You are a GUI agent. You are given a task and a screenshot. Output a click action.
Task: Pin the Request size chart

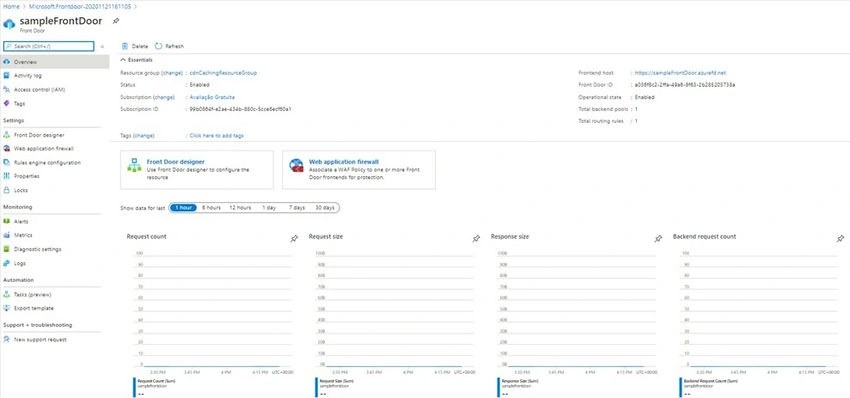pyautogui.click(x=476, y=239)
